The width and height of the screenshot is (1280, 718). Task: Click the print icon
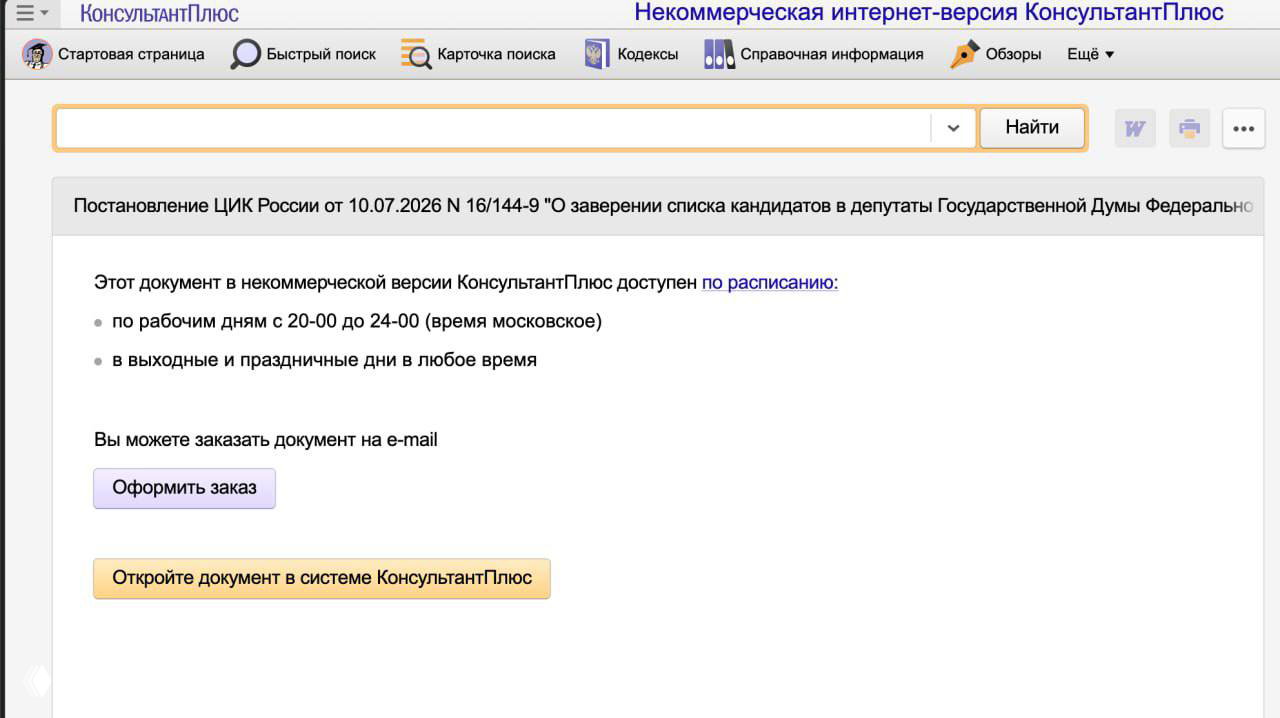tap(1189, 128)
